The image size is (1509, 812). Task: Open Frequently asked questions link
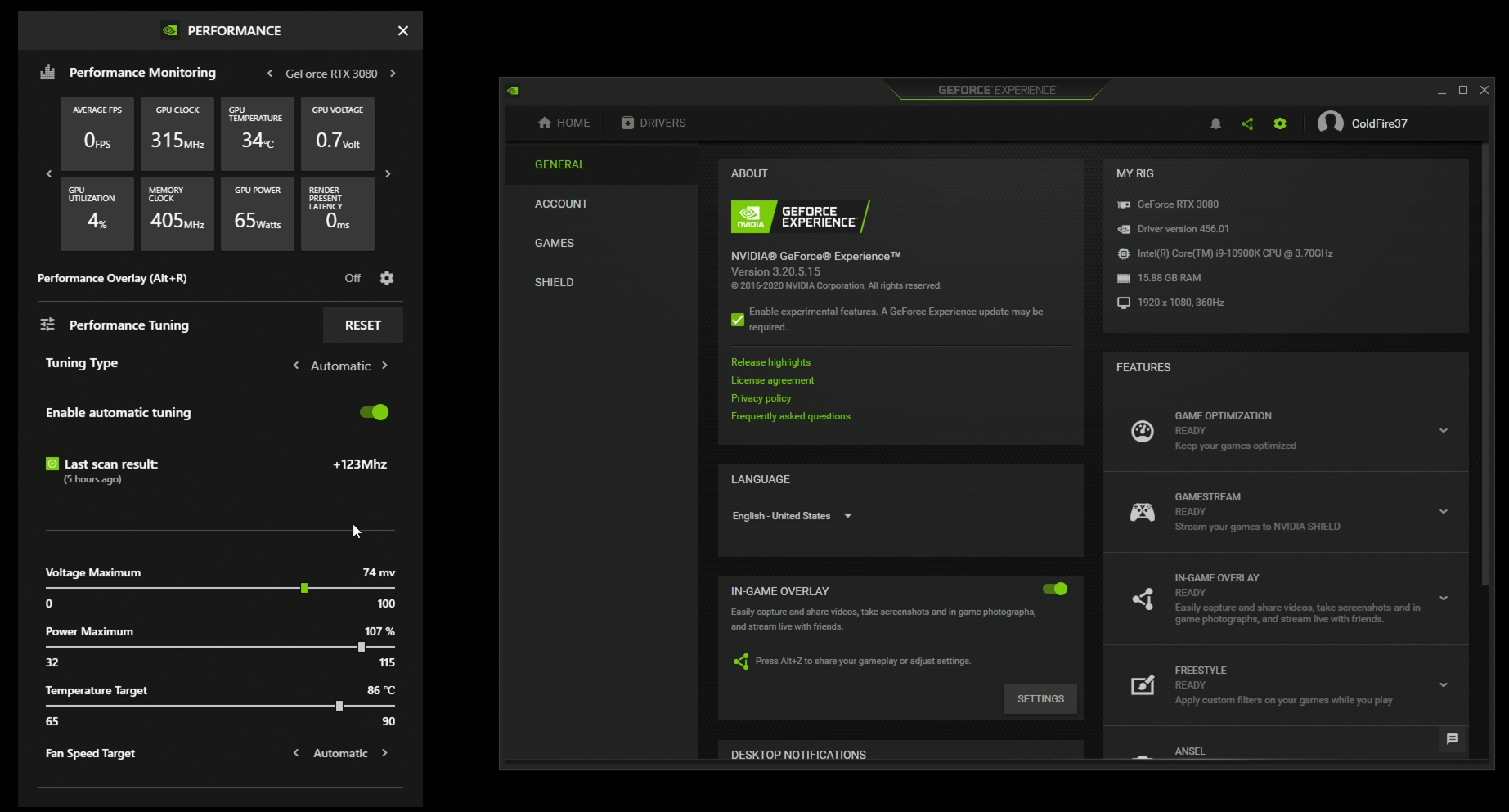[791, 416]
